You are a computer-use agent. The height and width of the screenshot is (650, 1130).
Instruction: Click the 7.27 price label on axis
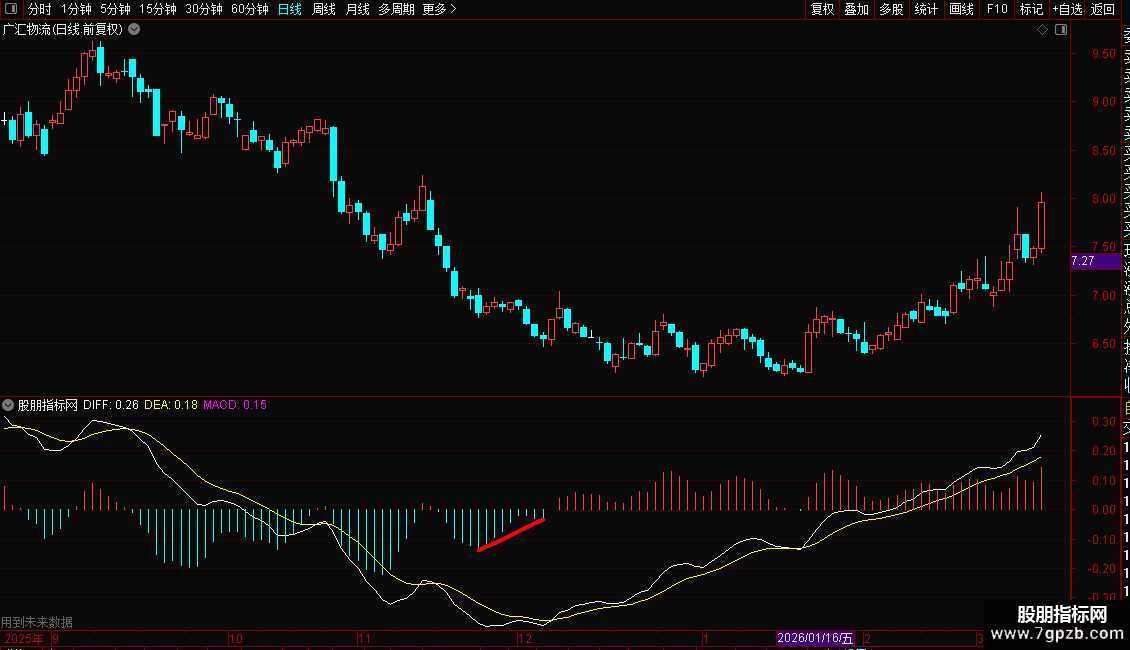(1083, 261)
